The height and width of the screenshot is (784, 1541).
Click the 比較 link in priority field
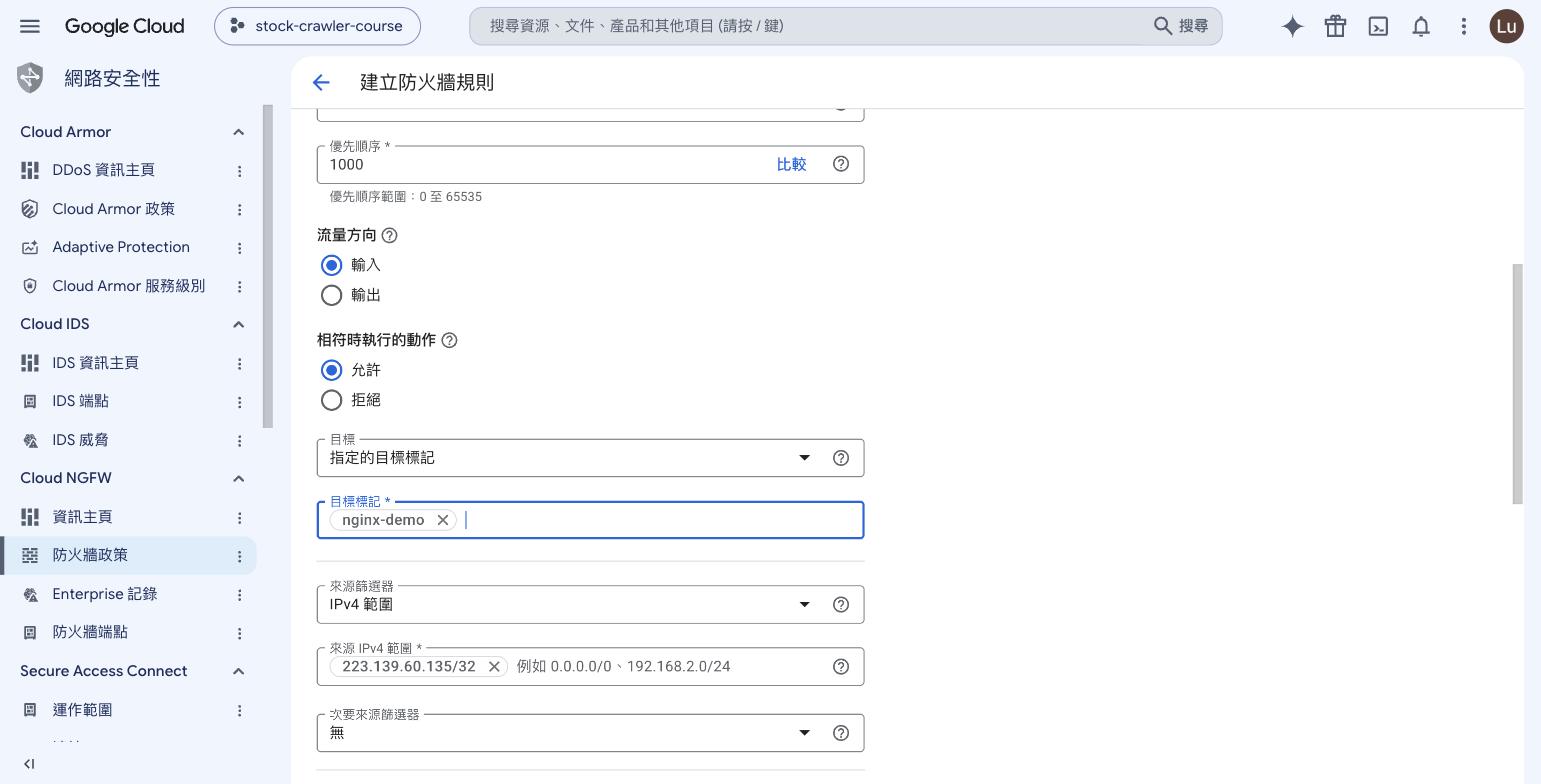[x=791, y=164]
